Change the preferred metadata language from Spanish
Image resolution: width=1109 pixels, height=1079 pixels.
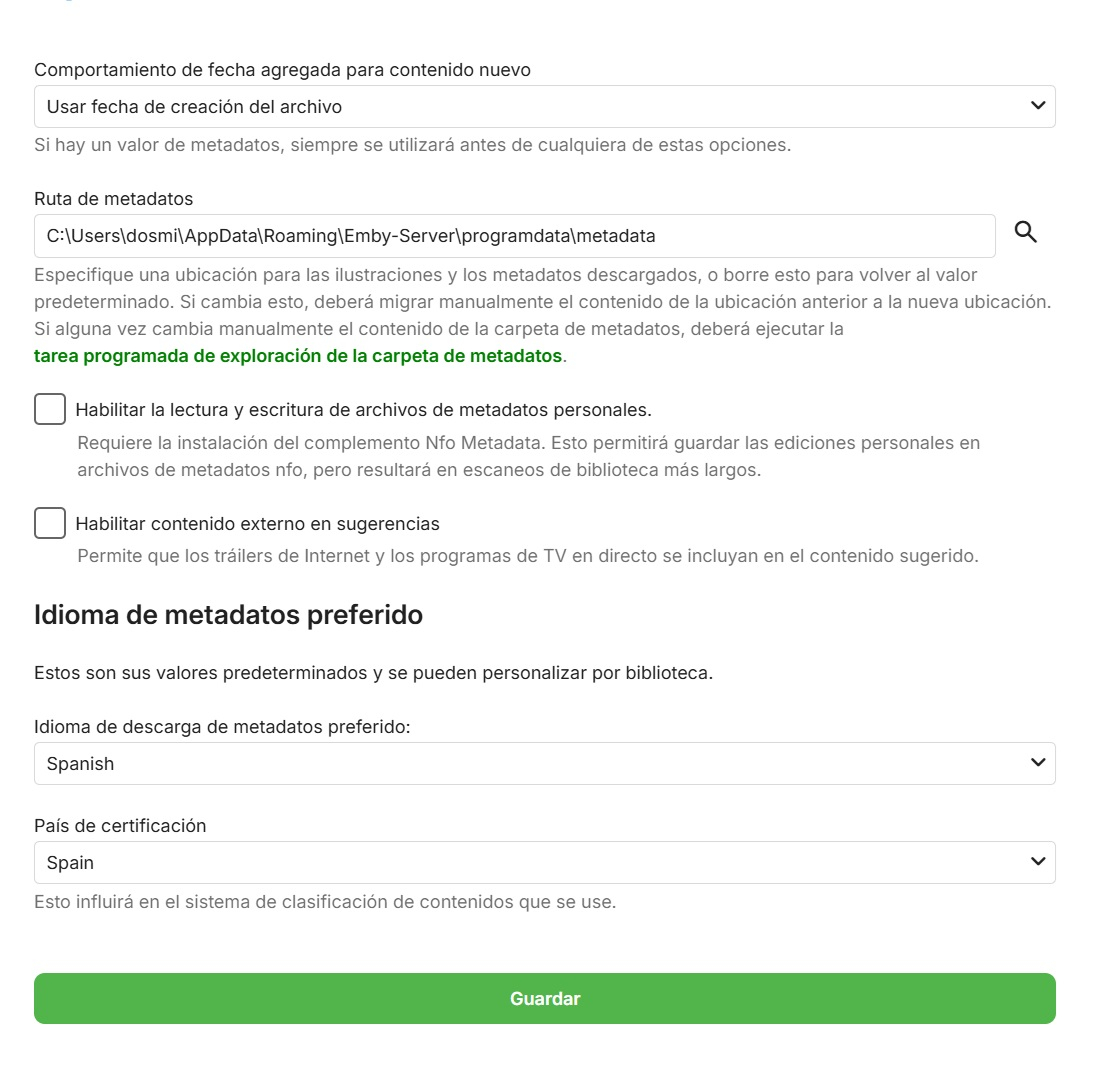(x=545, y=763)
